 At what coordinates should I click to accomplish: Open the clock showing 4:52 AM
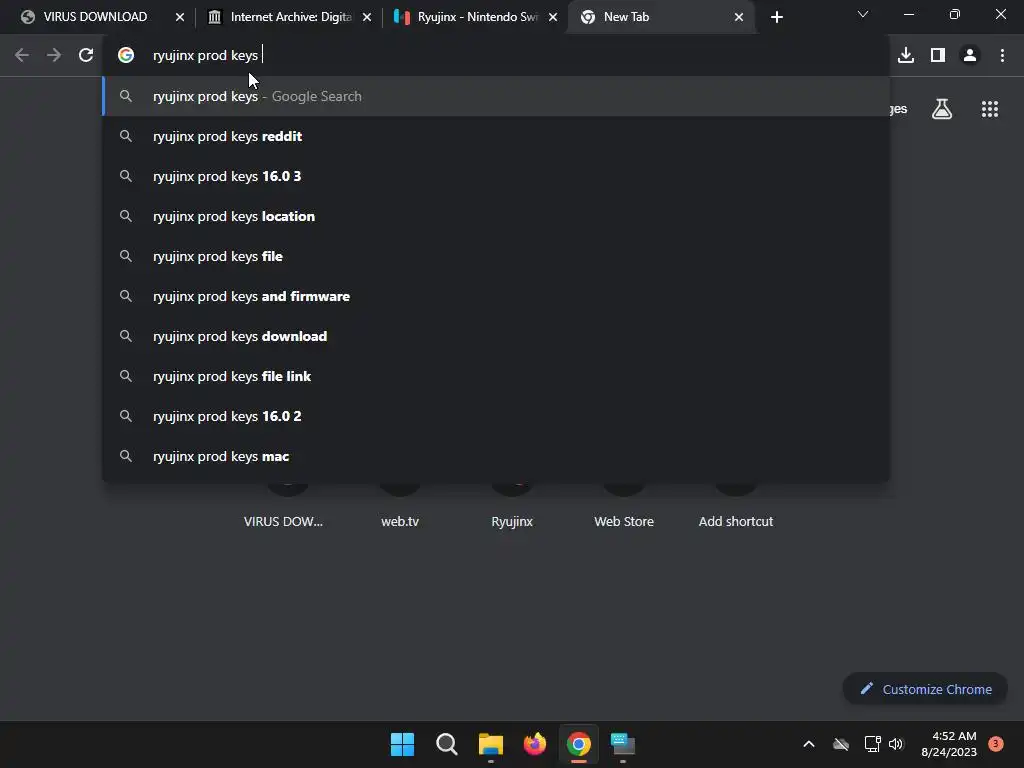[949, 744]
